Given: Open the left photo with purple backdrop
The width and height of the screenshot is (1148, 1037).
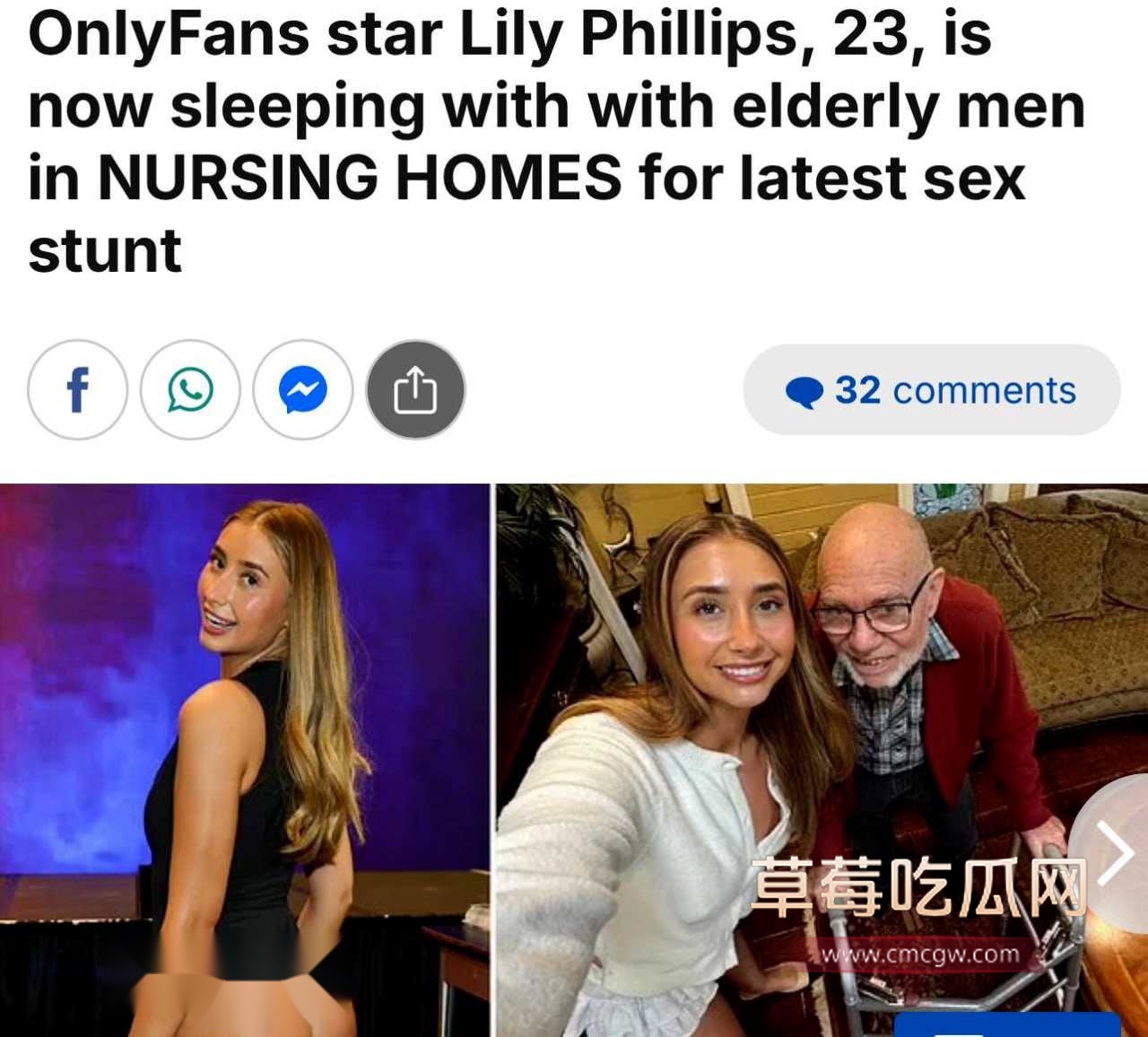Looking at the screenshot, I should [x=245, y=761].
